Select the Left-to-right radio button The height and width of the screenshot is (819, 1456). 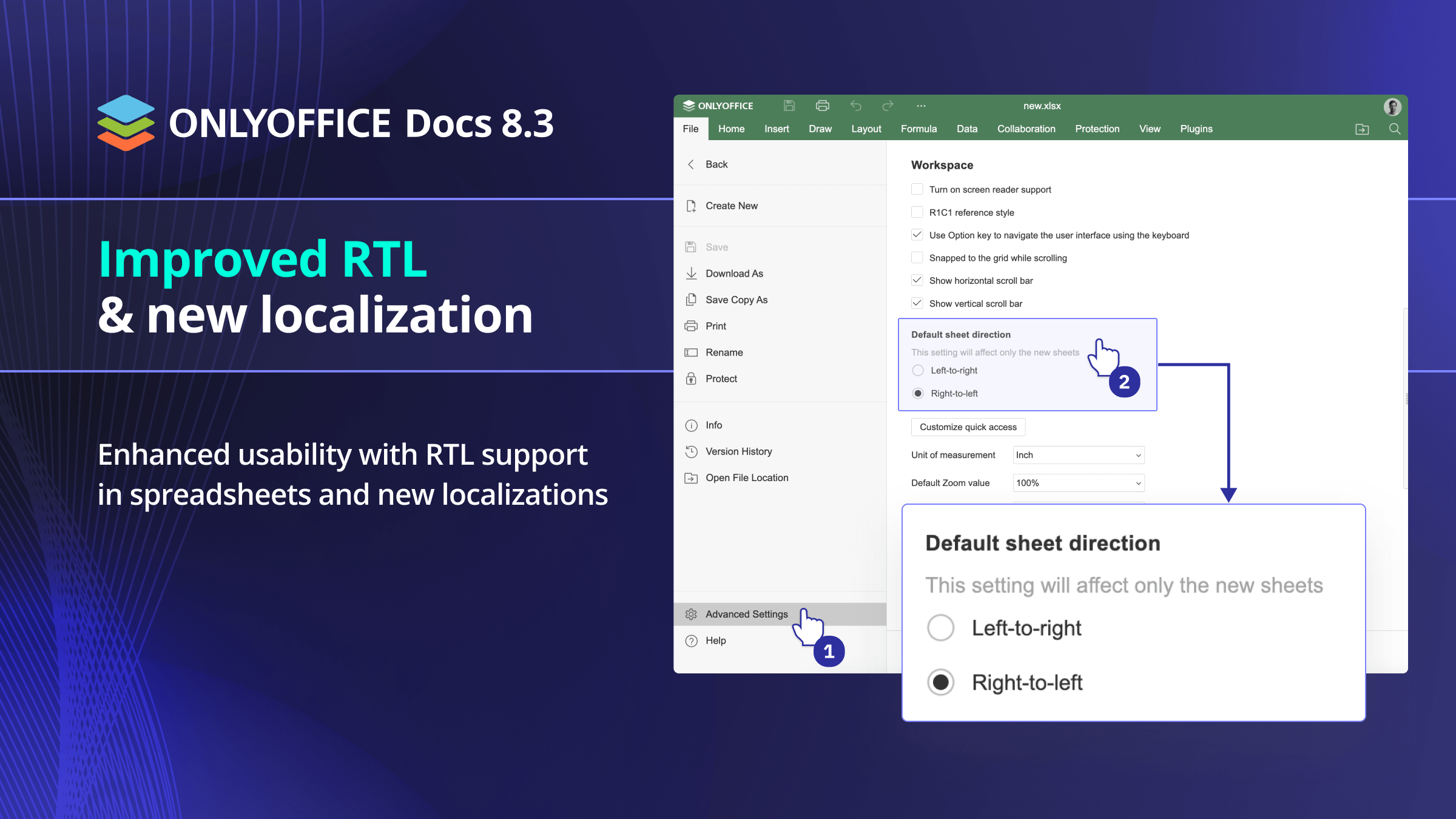pyautogui.click(x=918, y=371)
